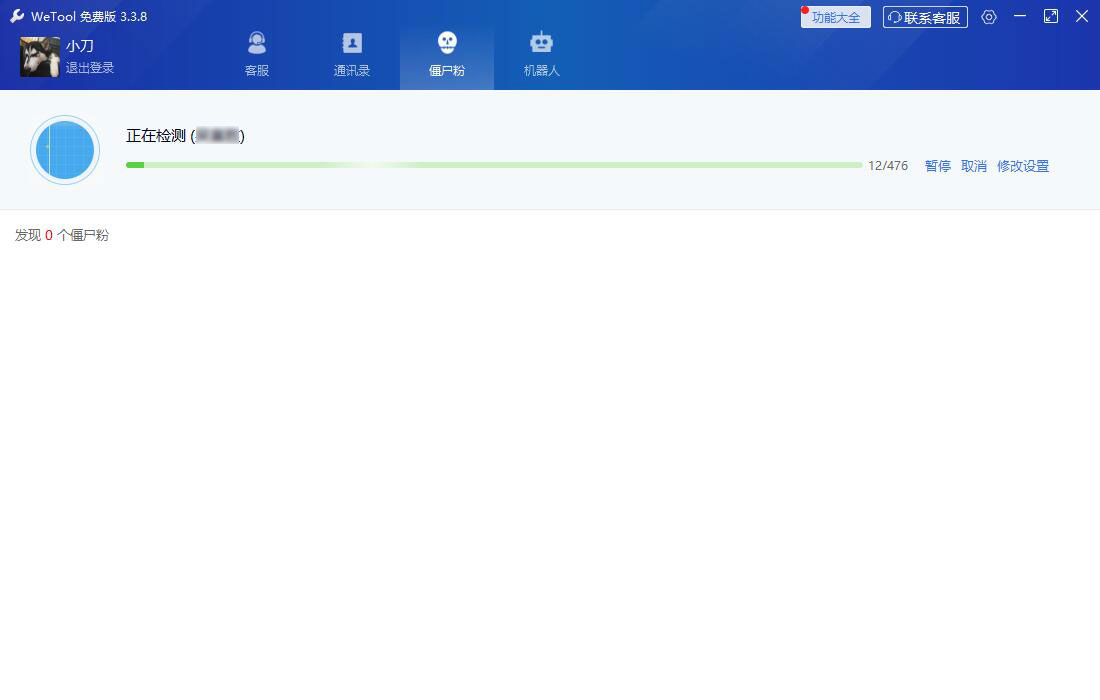Maximize the WeTool window
This screenshot has width=1100, height=700.
point(1051,17)
